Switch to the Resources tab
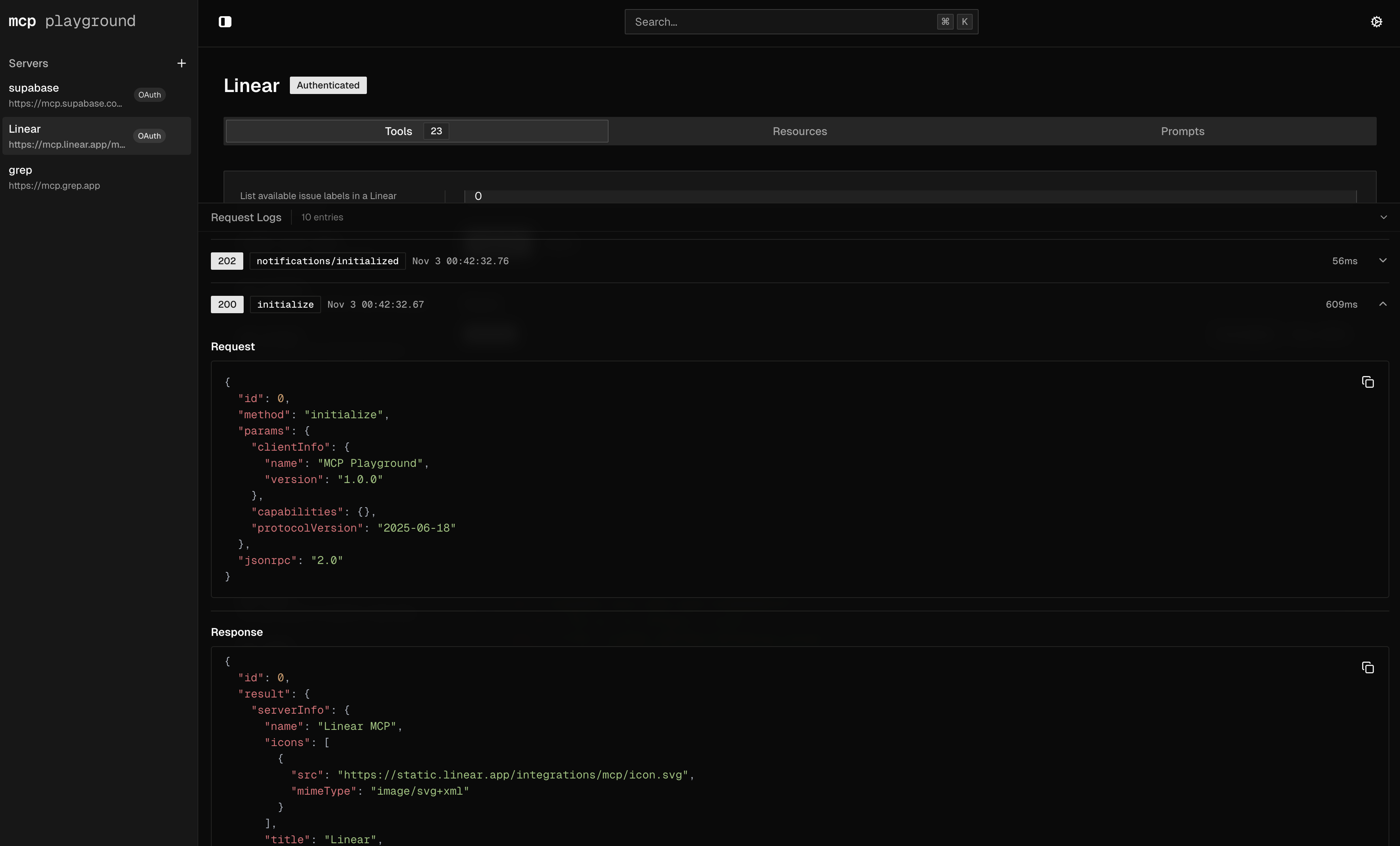1400x846 pixels. pyautogui.click(x=799, y=131)
